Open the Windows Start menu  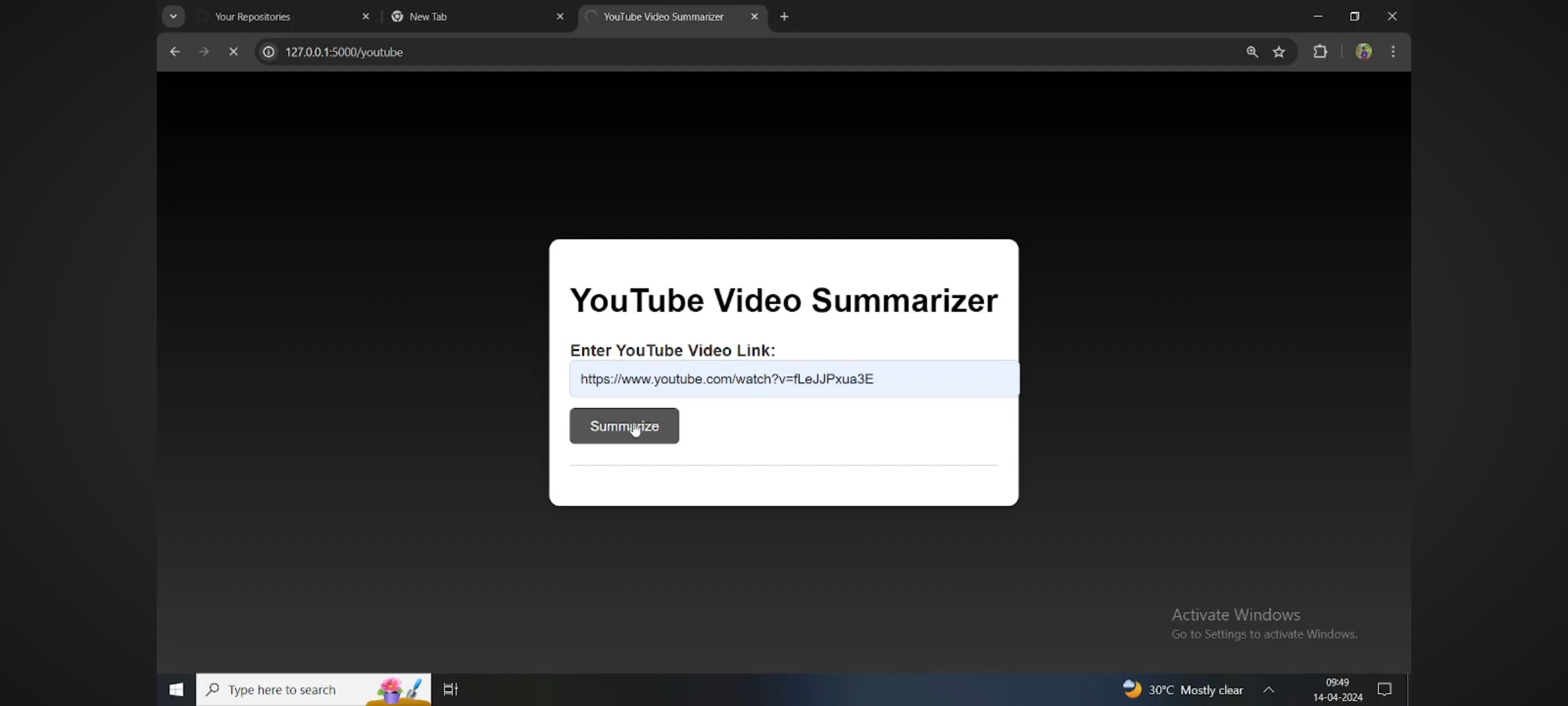176,690
